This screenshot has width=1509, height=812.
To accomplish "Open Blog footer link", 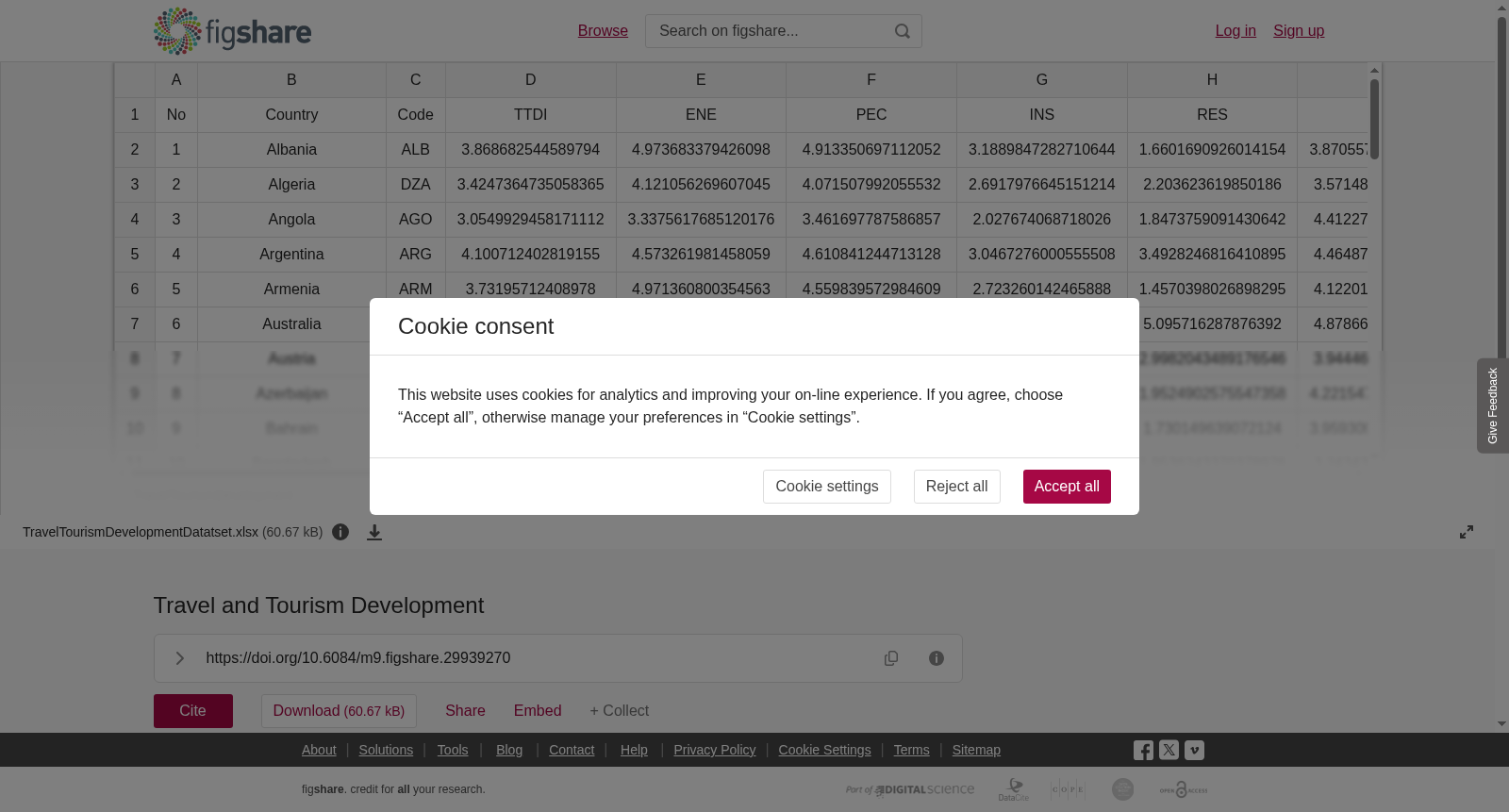I will [x=509, y=750].
